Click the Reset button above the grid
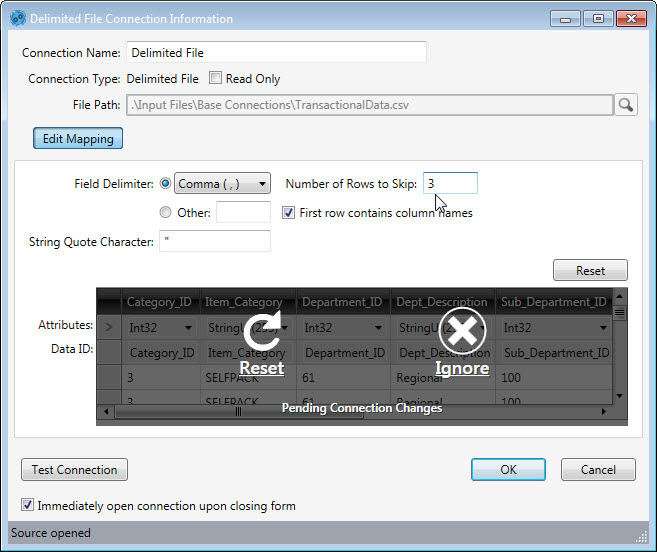The image size is (657, 552). click(x=590, y=270)
